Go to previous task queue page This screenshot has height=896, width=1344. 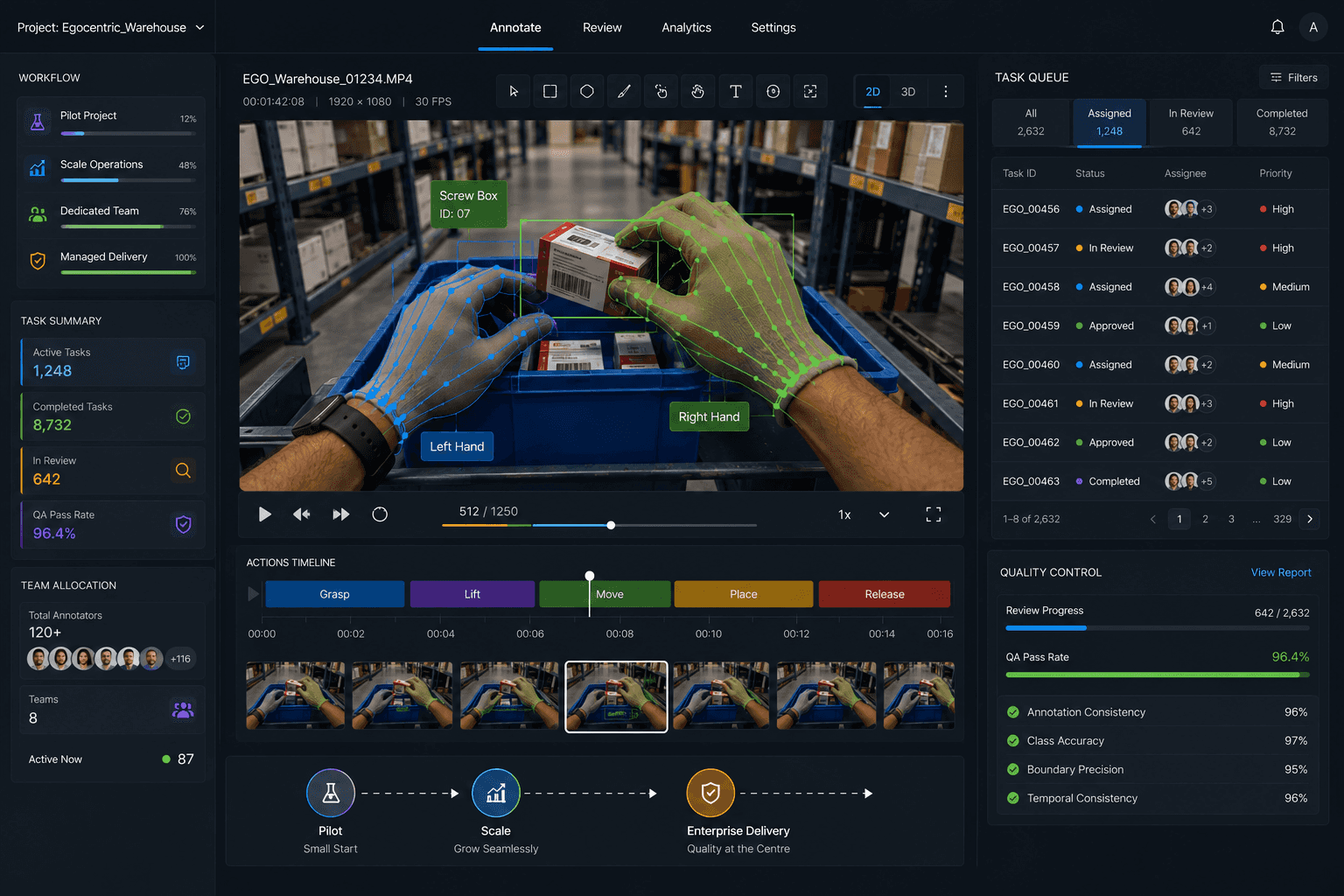click(1153, 519)
